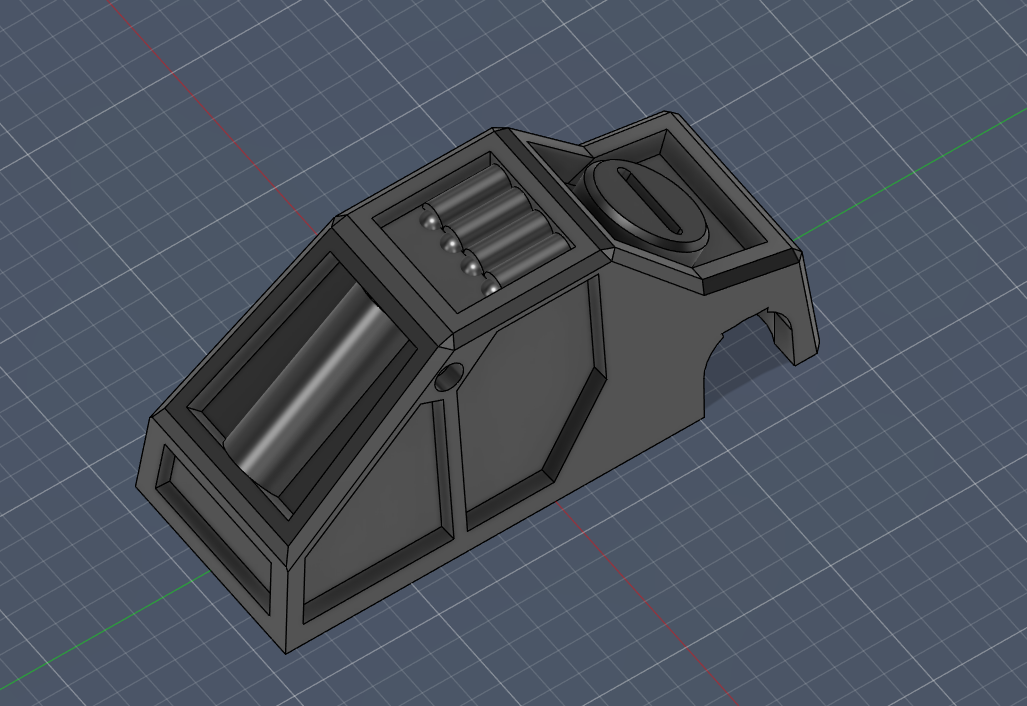This screenshot has width=1027, height=706.
Task: Click the lowest small sphere beside the cylinders
Action: 490,288
